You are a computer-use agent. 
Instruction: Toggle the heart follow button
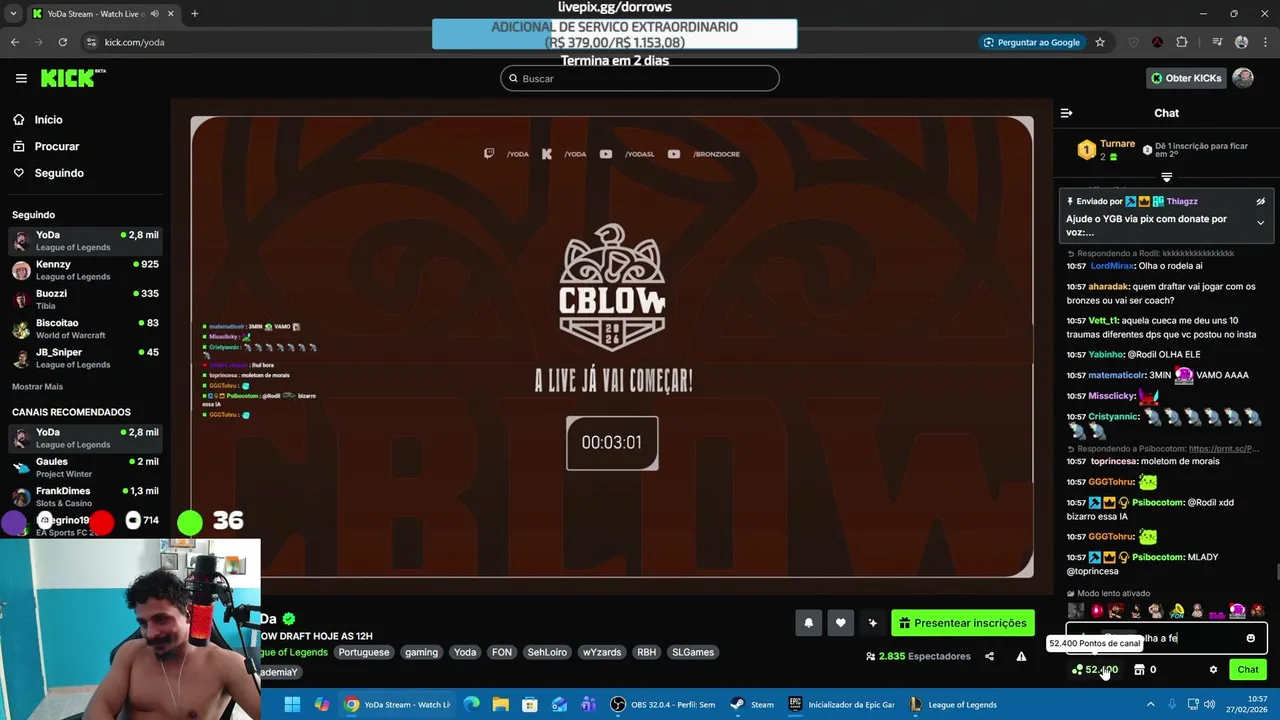coord(840,623)
